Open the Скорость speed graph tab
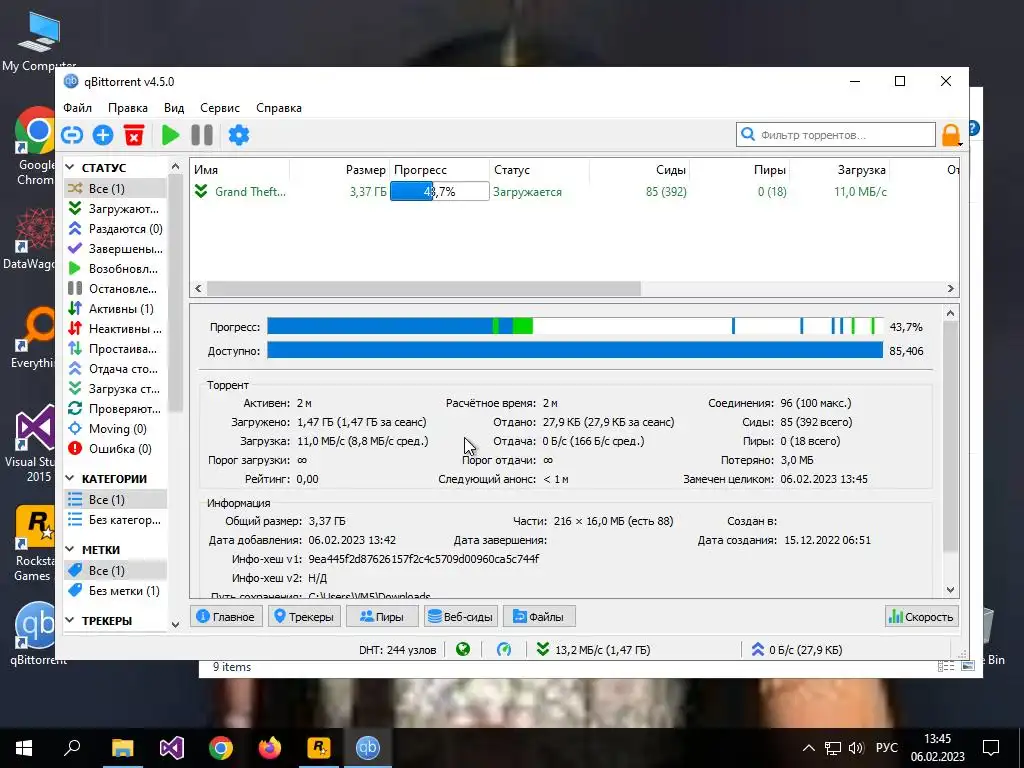The height and width of the screenshot is (768, 1024). pos(921,616)
